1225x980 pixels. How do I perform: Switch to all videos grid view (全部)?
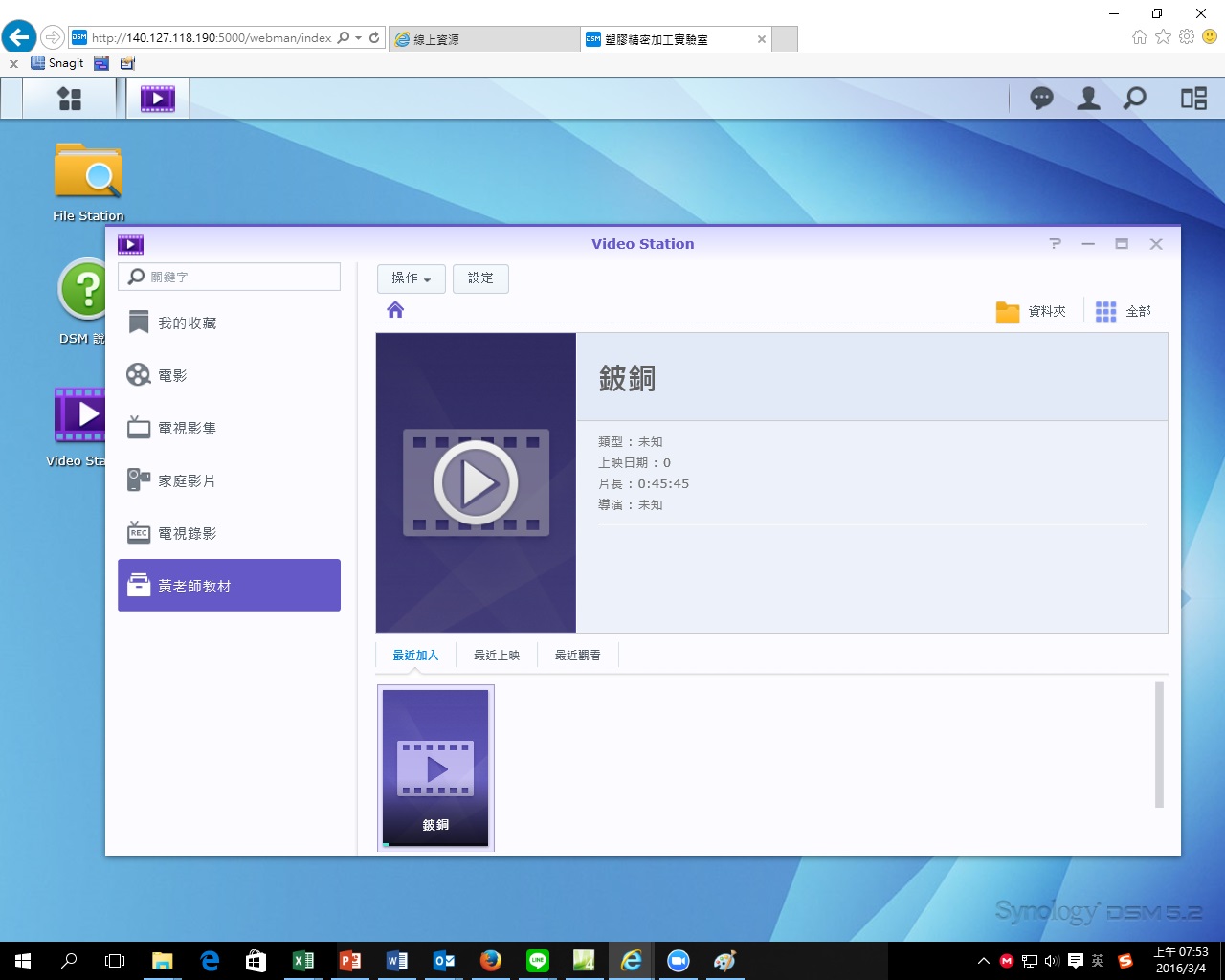(1124, 311)
